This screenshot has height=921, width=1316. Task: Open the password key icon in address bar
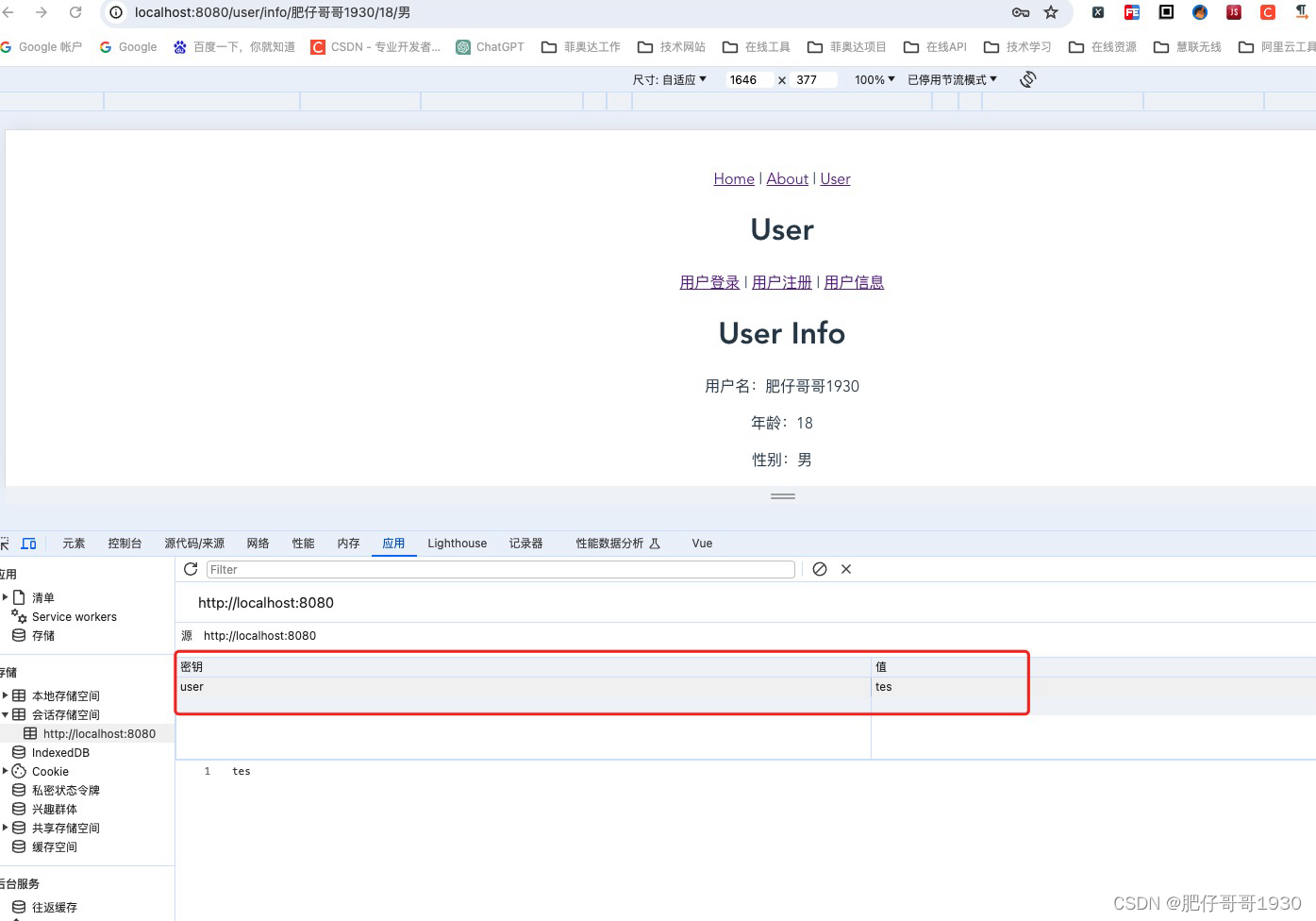(x=1020, y=12)
